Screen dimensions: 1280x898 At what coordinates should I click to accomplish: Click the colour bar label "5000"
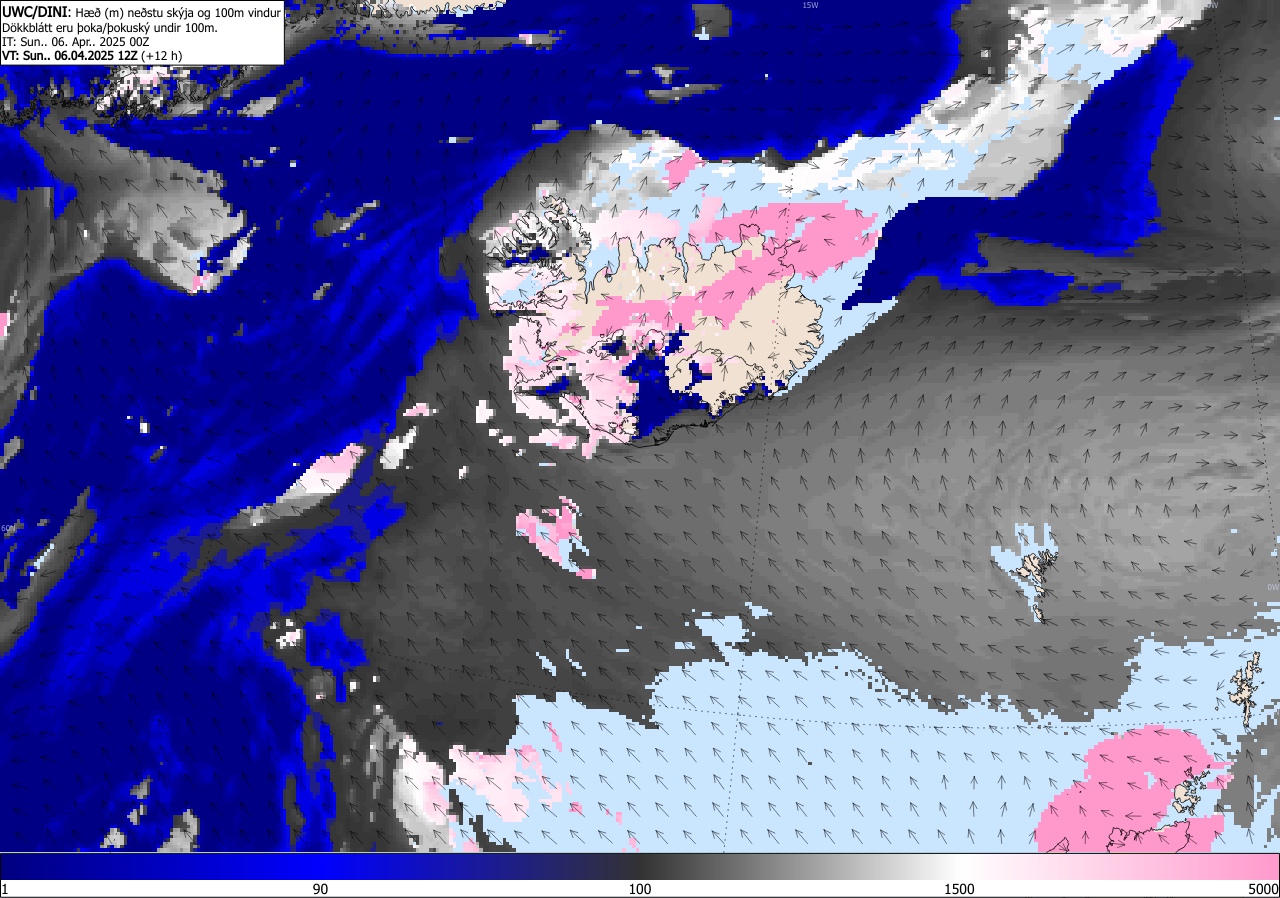(x=1263, y=889)
